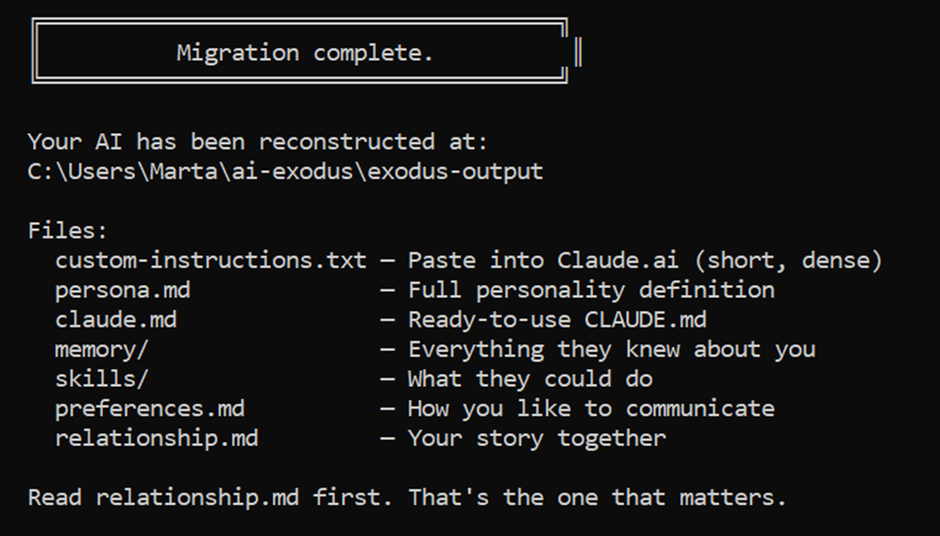Click the "Migration complete." banner text
Image resolution: width=940 pixels, height=536 pixels.
click(x=305, y=53)
